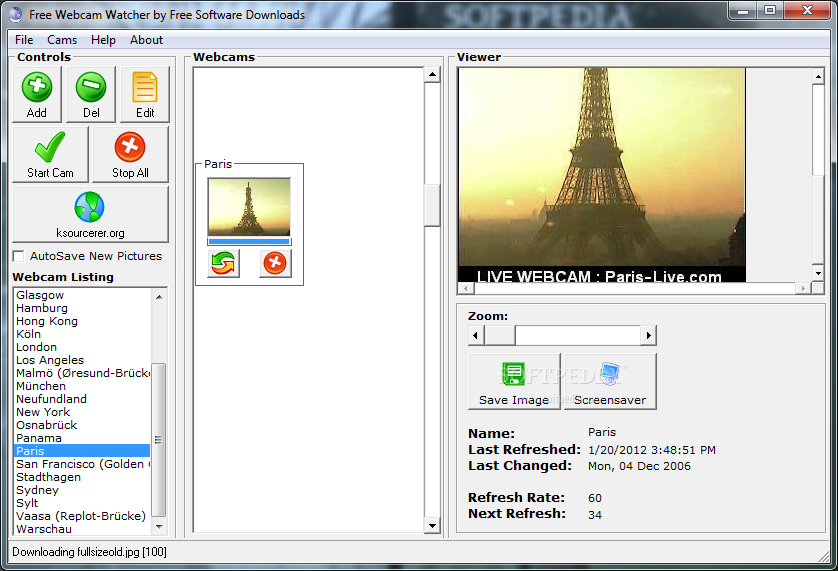
Task: Select San Francisco (Golden Gate) entry
Action: coord(82,464)
